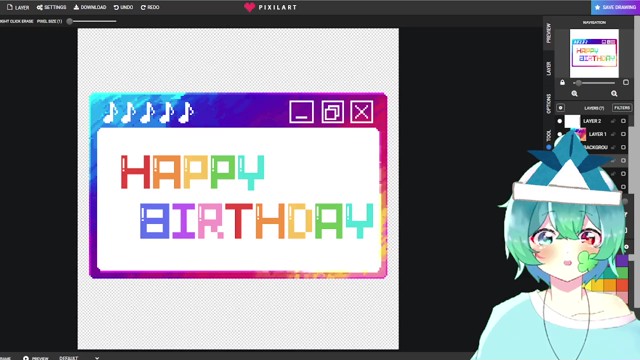Adjust the Pixel Size slider
Viewport: 640px width, 360px height.
pos(92,21)
